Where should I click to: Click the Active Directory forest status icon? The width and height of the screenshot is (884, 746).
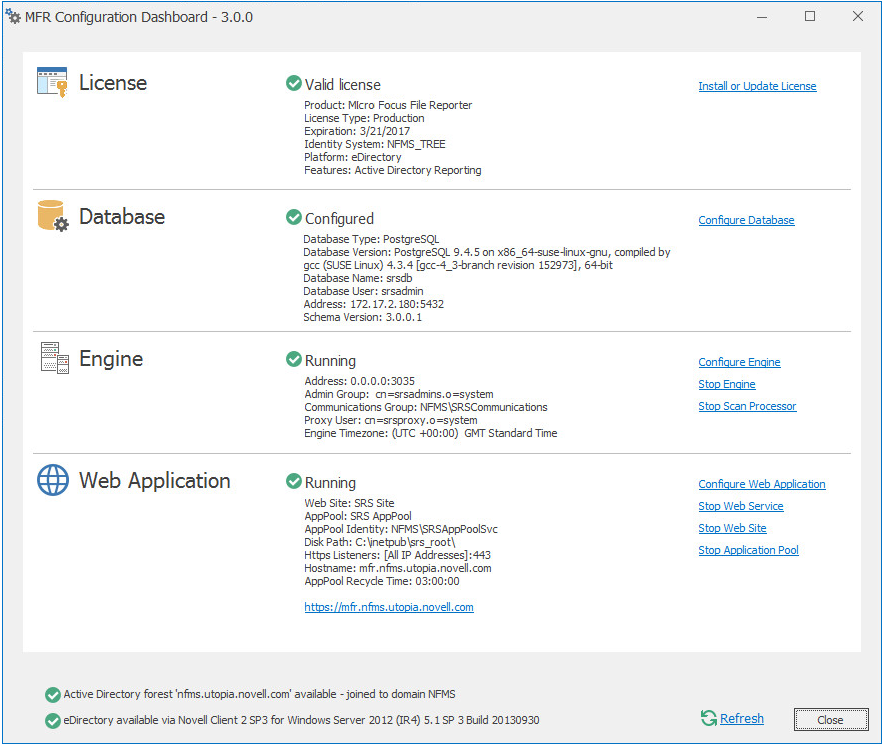pos(52,695)
